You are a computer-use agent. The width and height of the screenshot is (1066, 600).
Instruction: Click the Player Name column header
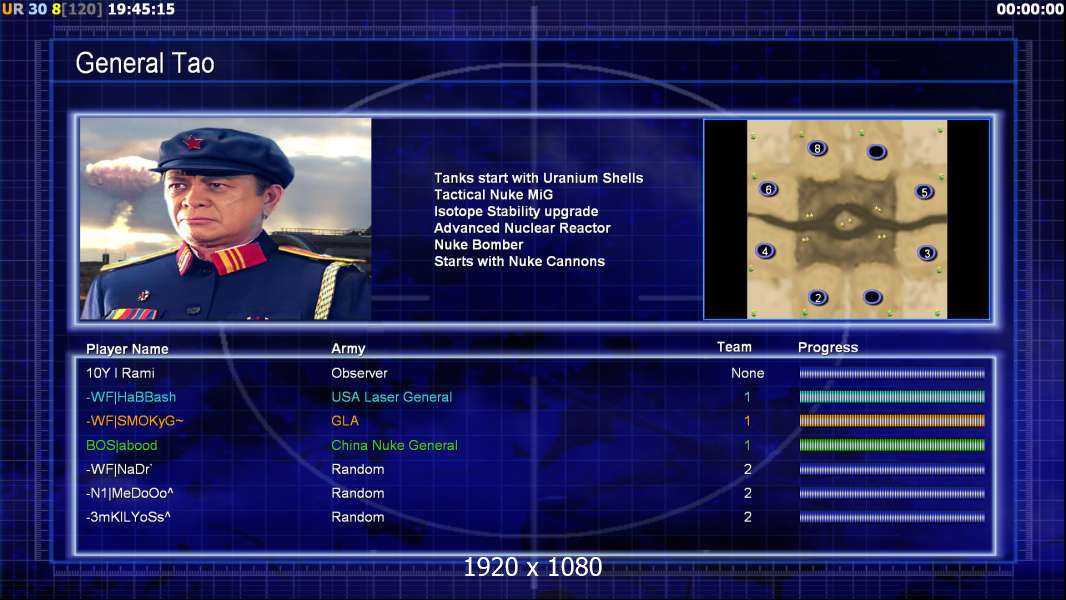tap(127, 349)
